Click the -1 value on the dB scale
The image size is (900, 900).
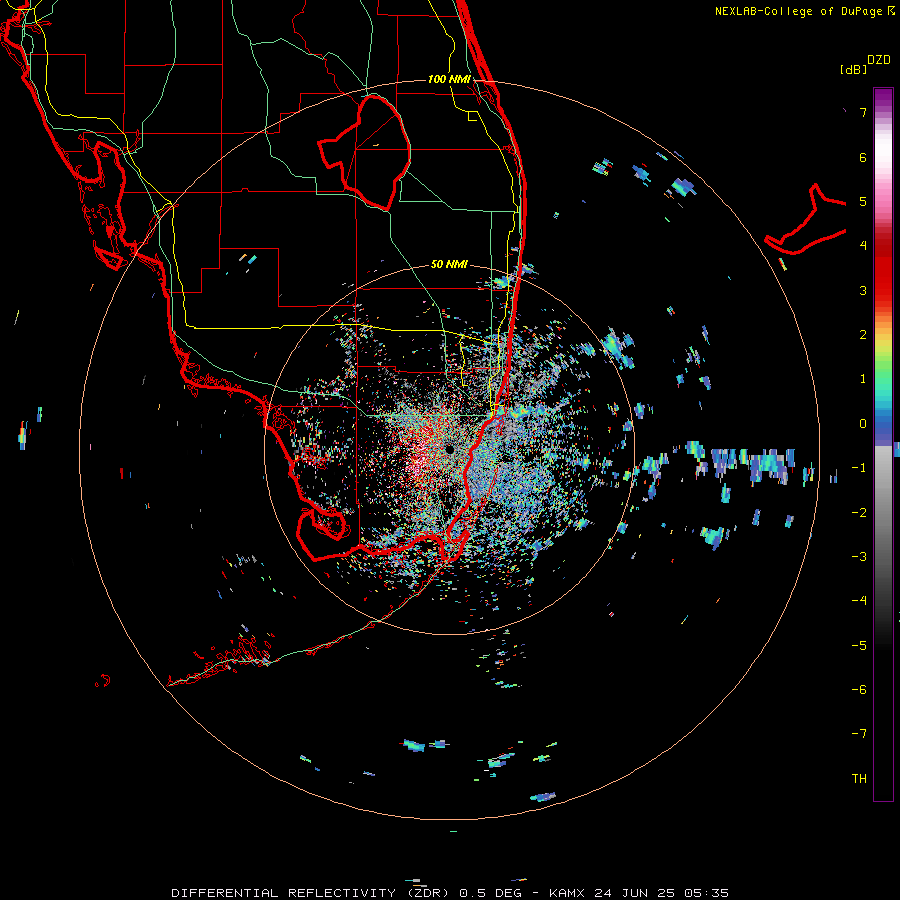coord(859,468)
